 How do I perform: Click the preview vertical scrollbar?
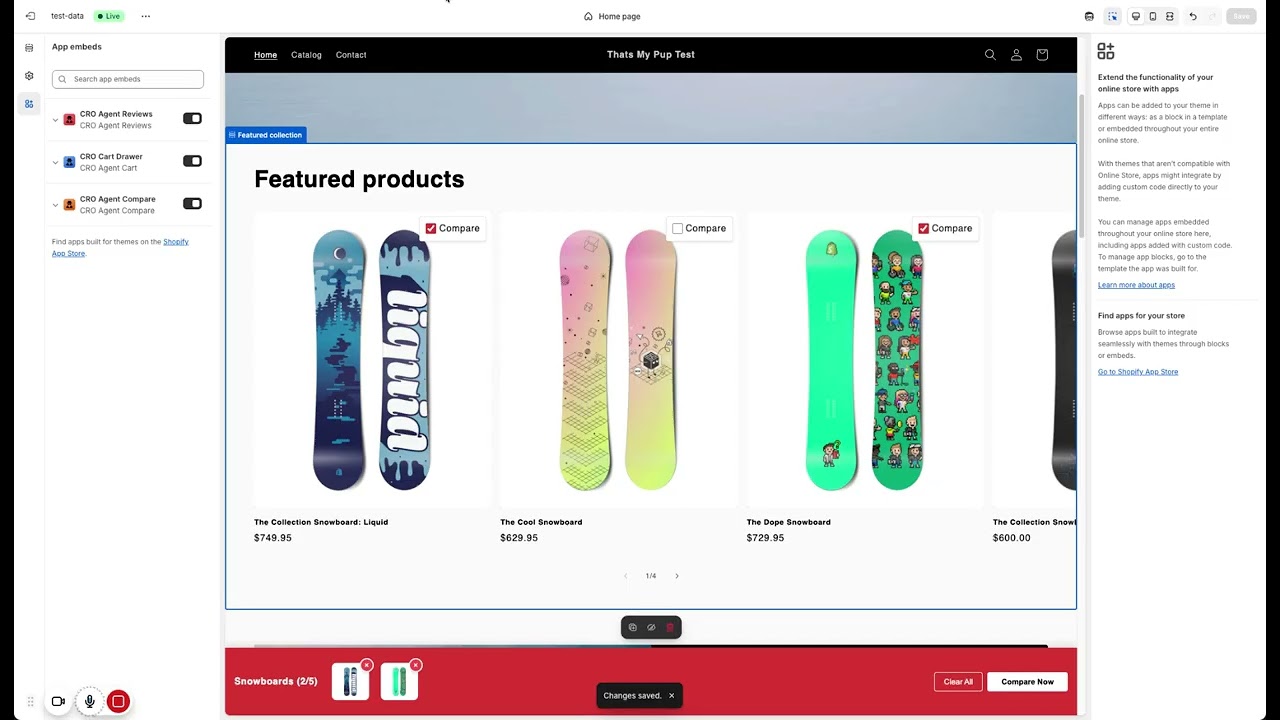point(1081,167)
